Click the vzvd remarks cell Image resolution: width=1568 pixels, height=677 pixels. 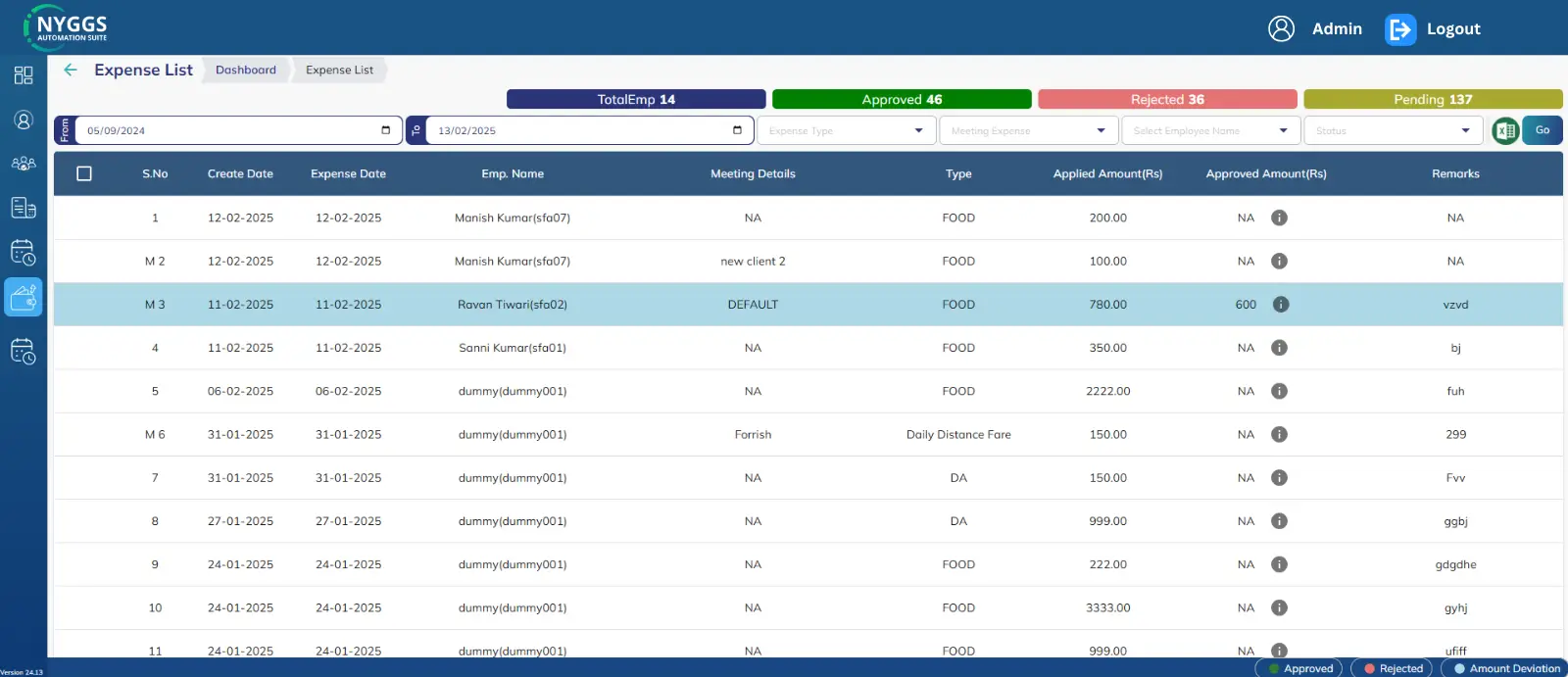coord(1455,305)
